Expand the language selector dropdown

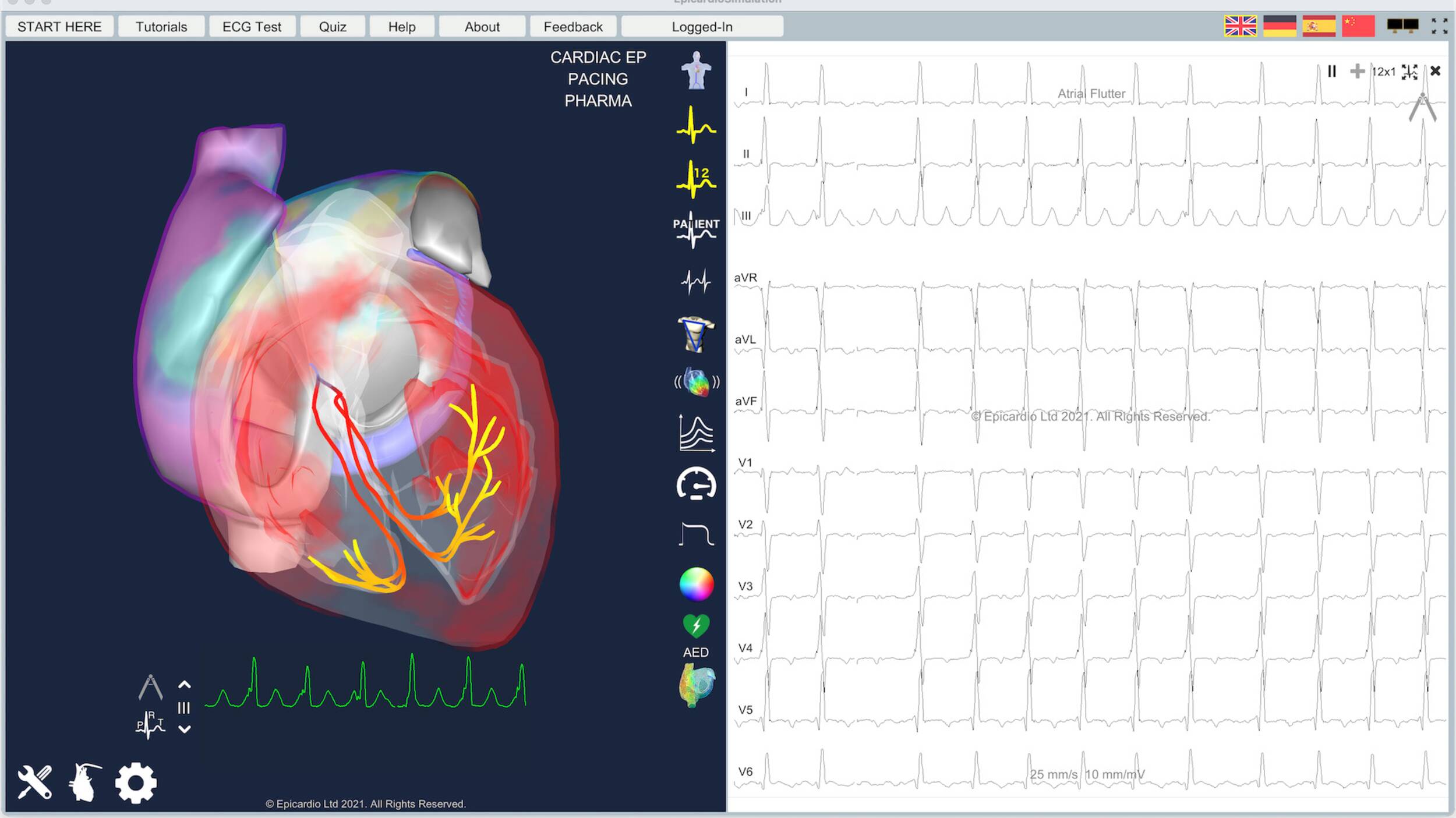(x=1243, y=26)
